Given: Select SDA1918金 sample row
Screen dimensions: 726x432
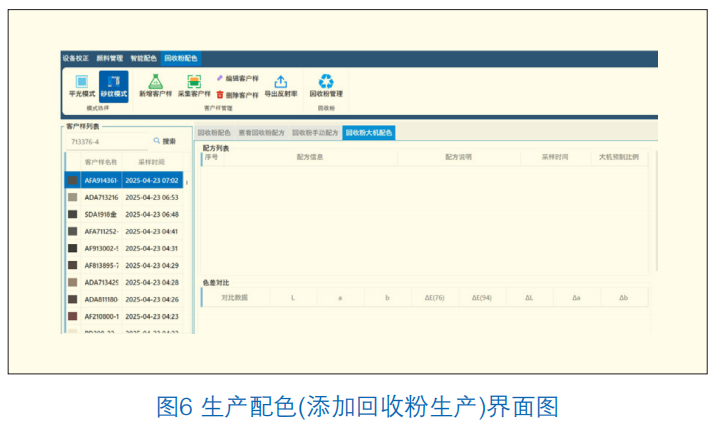Looking at the screenshot, I should point(124,214).
